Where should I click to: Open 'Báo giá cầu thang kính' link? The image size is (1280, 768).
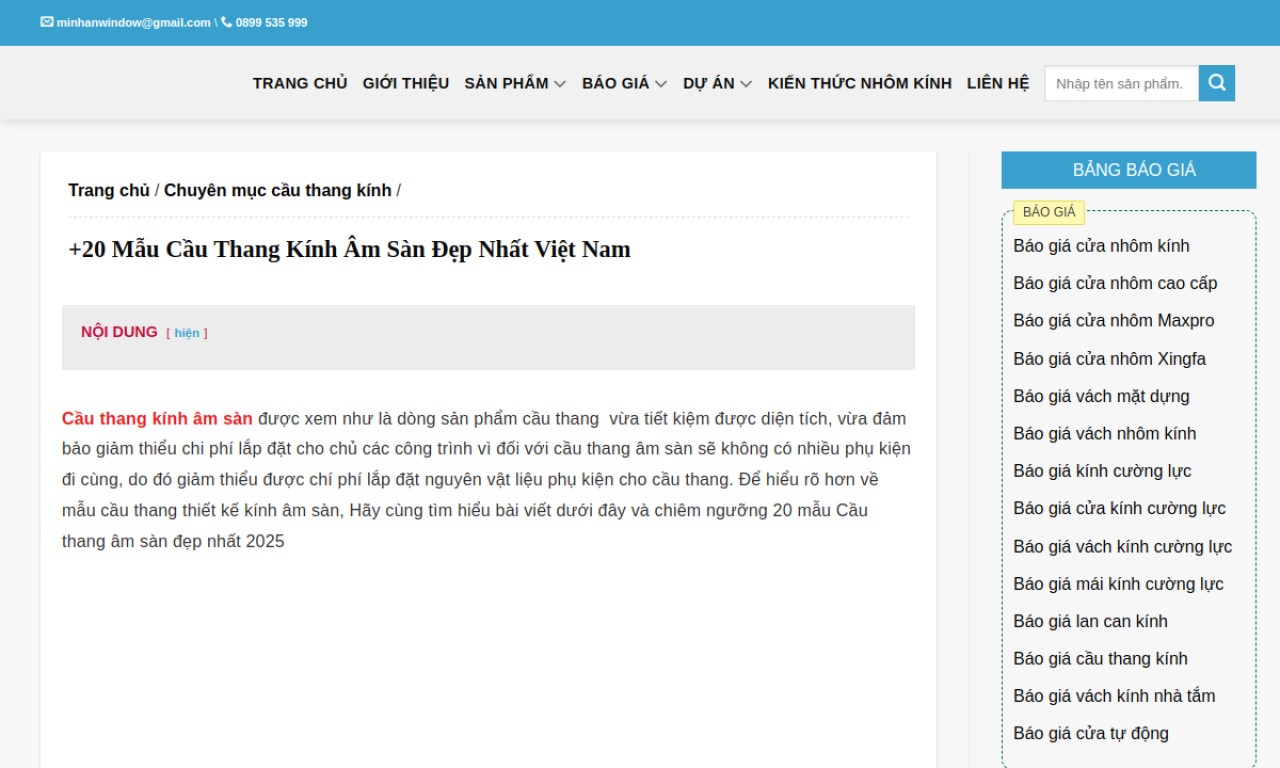click(x=1100, y=658)
